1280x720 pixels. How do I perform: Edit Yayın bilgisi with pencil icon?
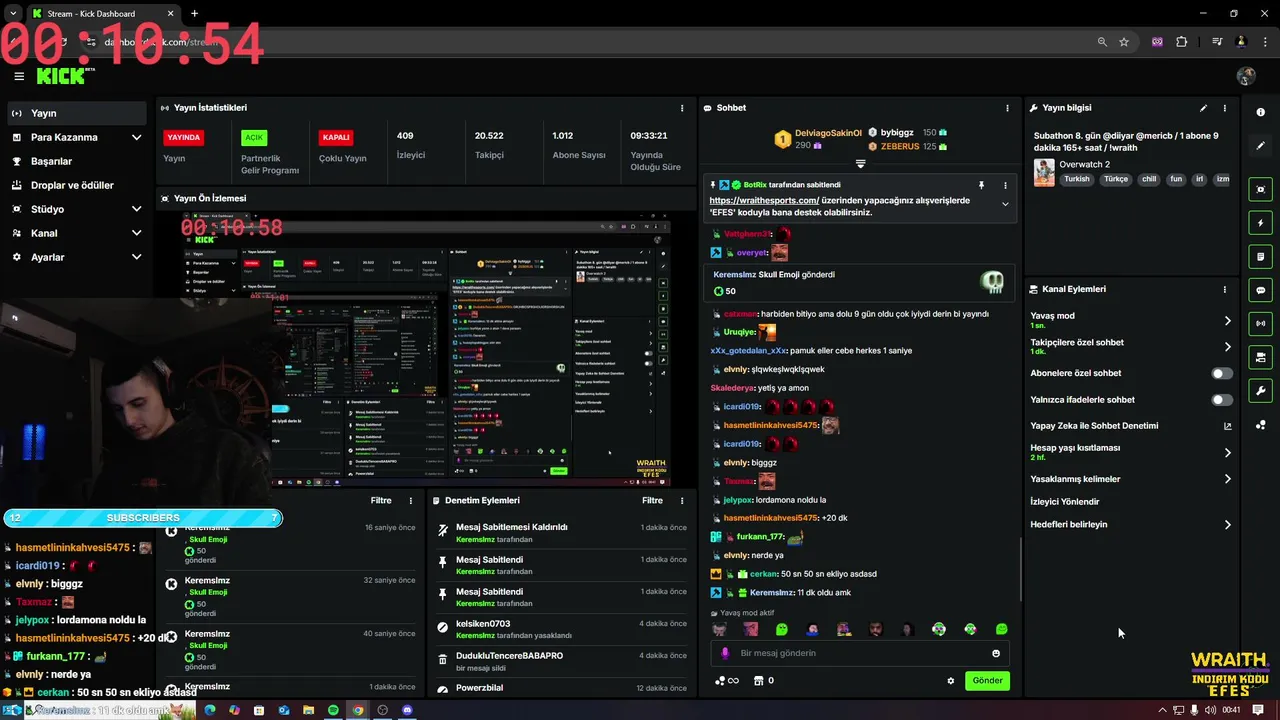coord(1203,108)
